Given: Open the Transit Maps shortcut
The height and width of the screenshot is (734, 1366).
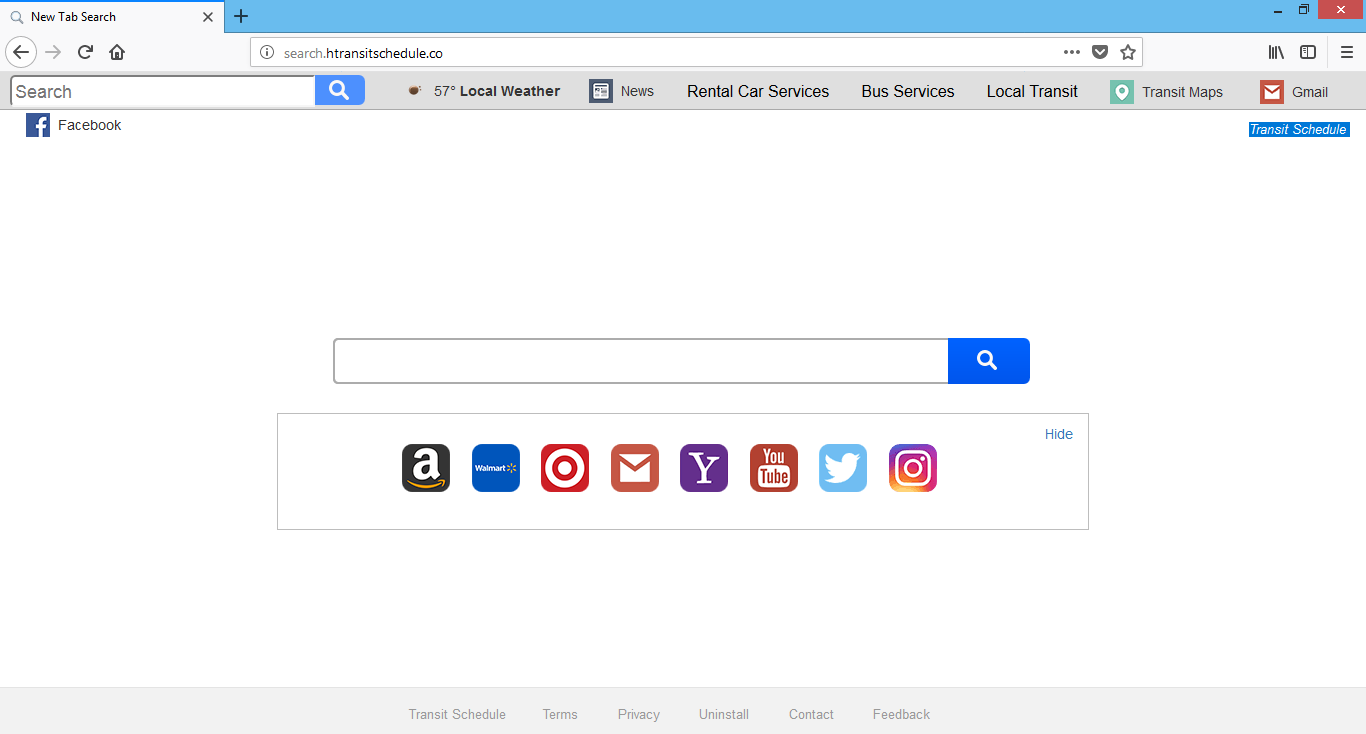Looking at the screenshot, I should 1167,91.
